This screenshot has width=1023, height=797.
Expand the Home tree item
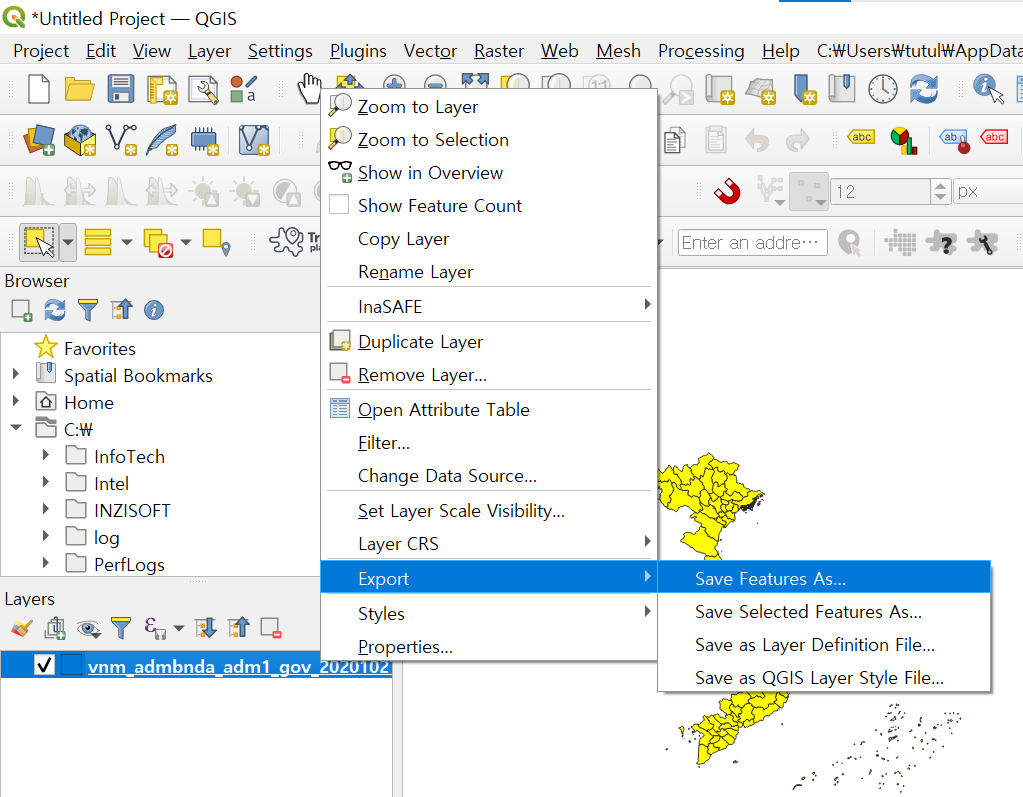point(16,401)
